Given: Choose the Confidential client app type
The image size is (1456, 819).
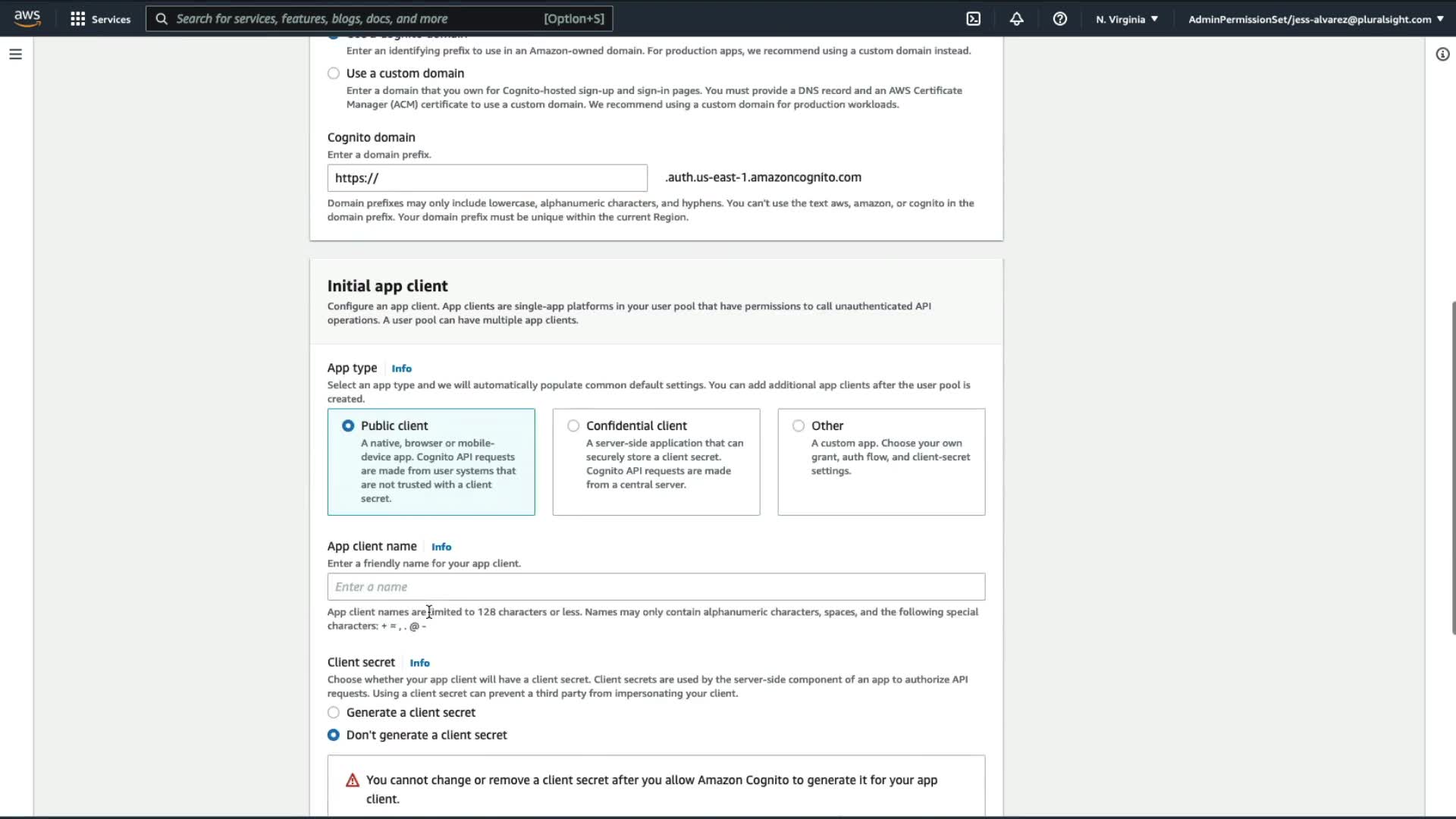Looking at the screenshot, I should click(x=573, y=426).
